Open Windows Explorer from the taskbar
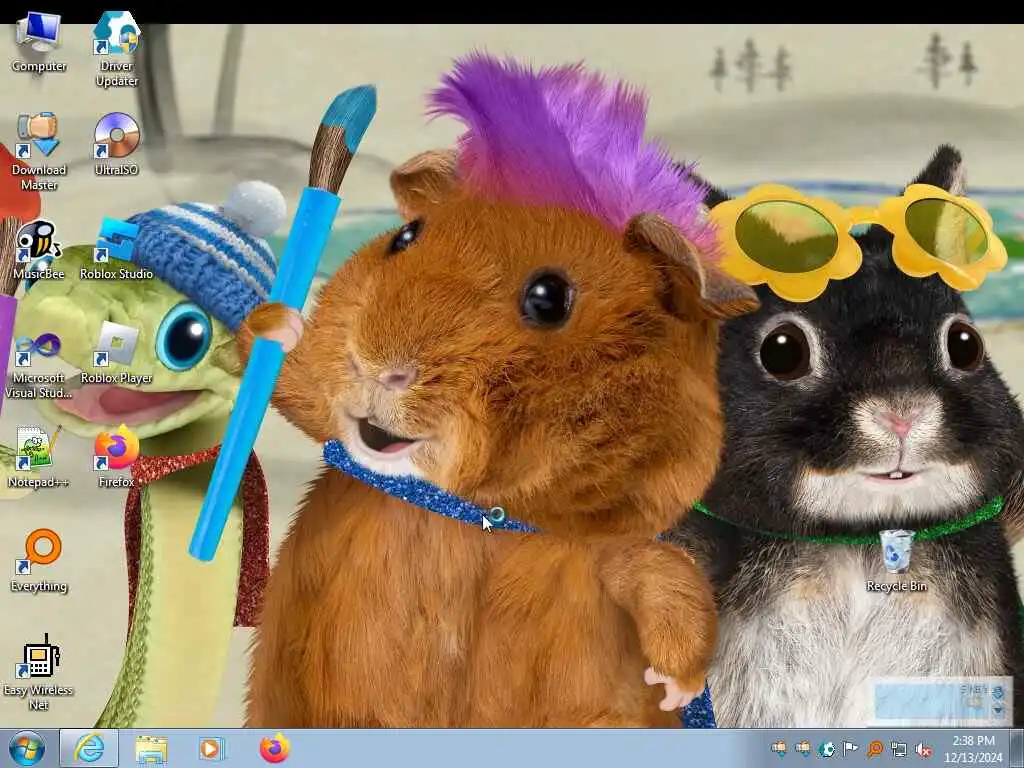1024x768 pixels. [x=151, y=748]
